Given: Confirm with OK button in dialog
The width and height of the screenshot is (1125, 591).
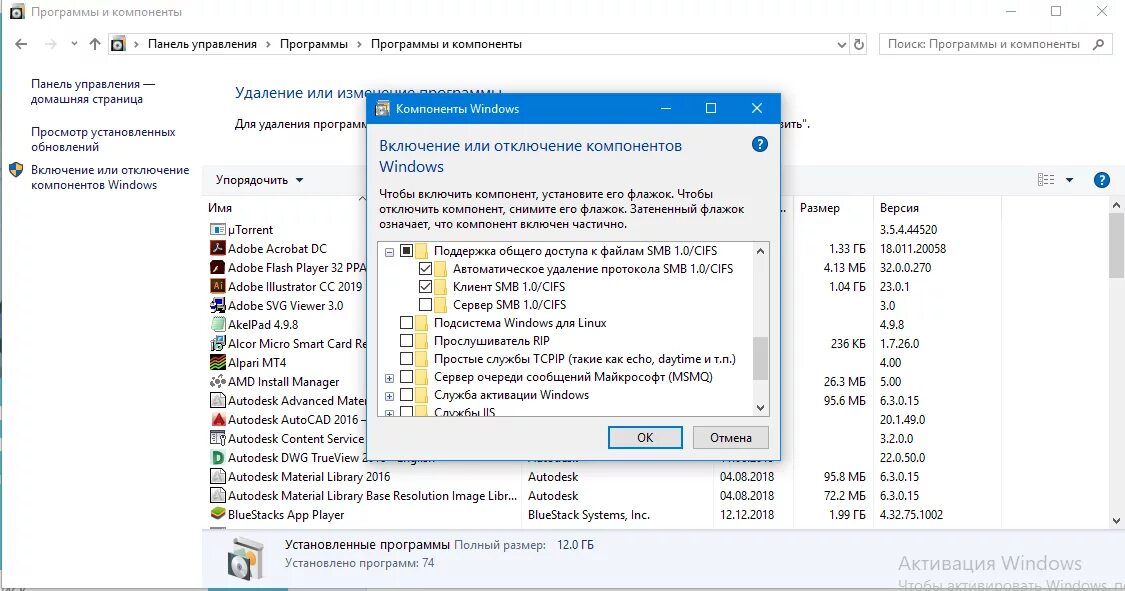Looking at the screenshot, I should click(x=645, y=438).
